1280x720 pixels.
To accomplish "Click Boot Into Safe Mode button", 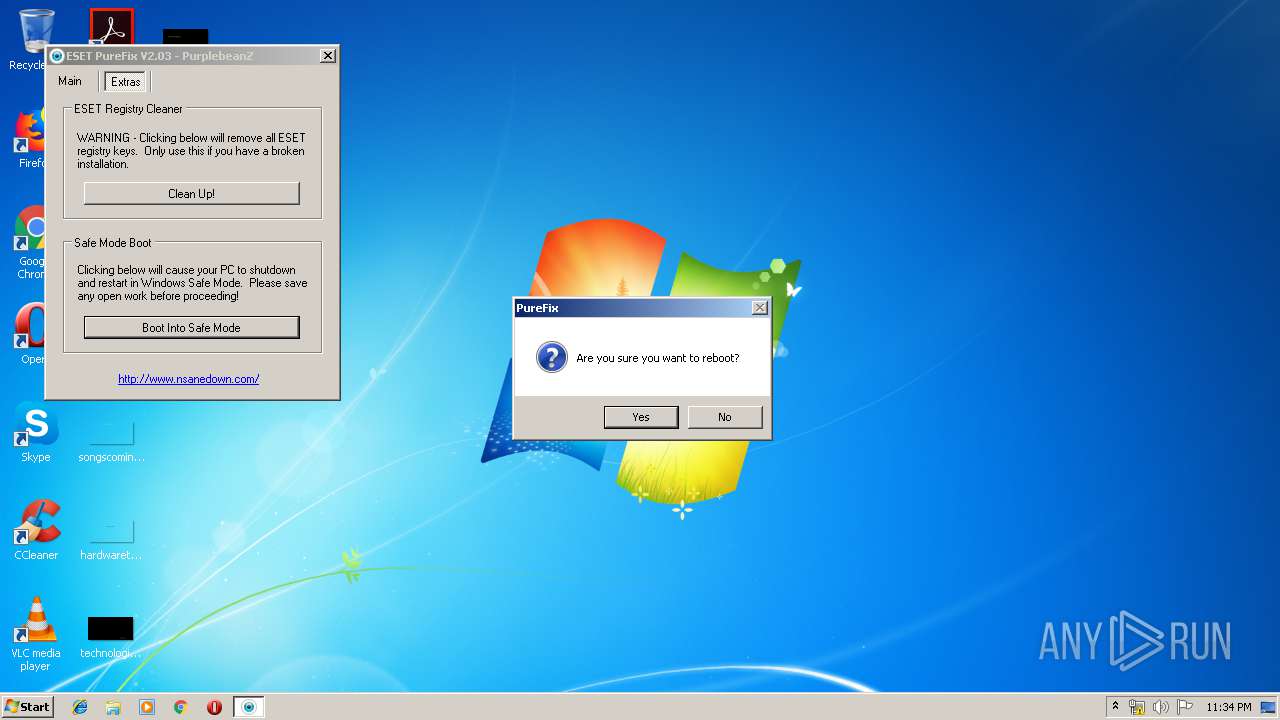I will pyautogui.click(x=191, y=327).
